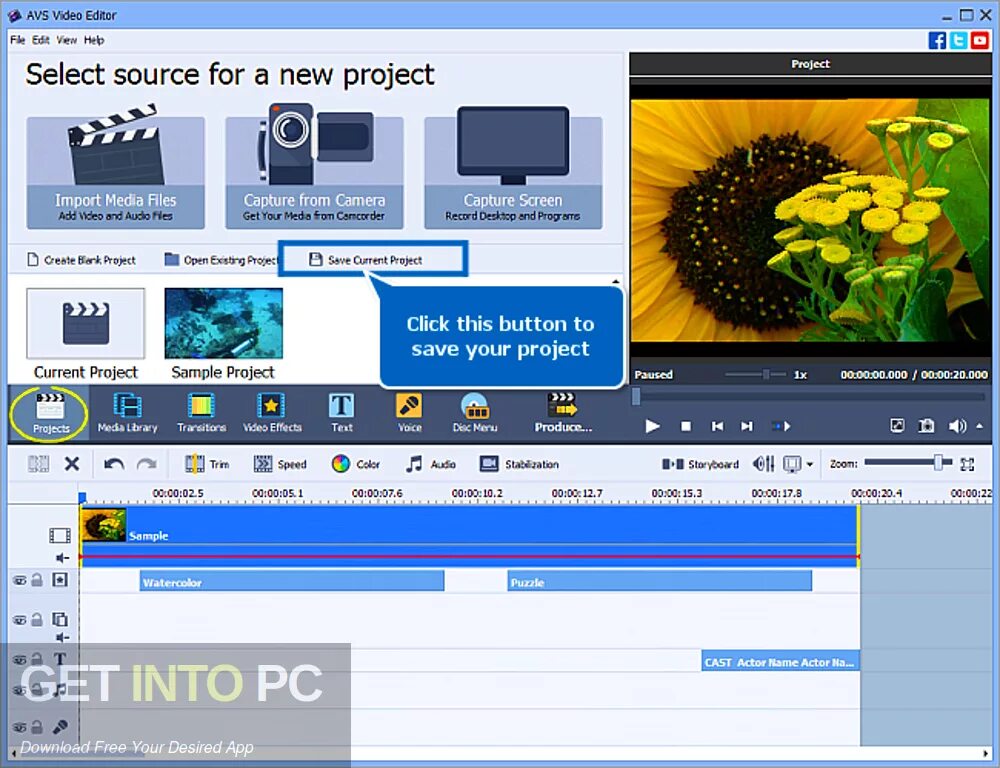
Task: Switch preview to full screen
Action: [x=897, y=425]
